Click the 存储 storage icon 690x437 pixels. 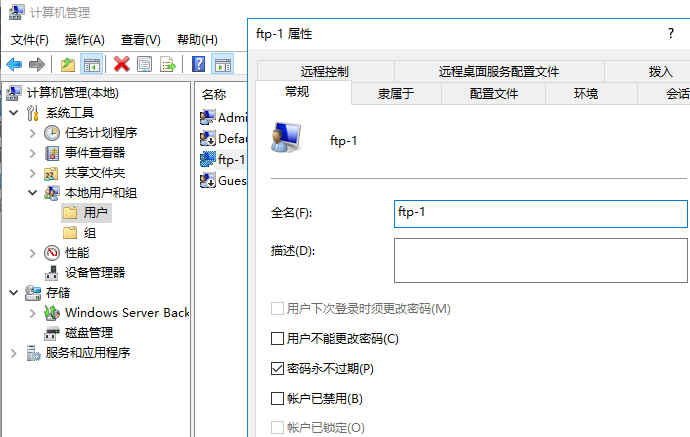point(33,293)
